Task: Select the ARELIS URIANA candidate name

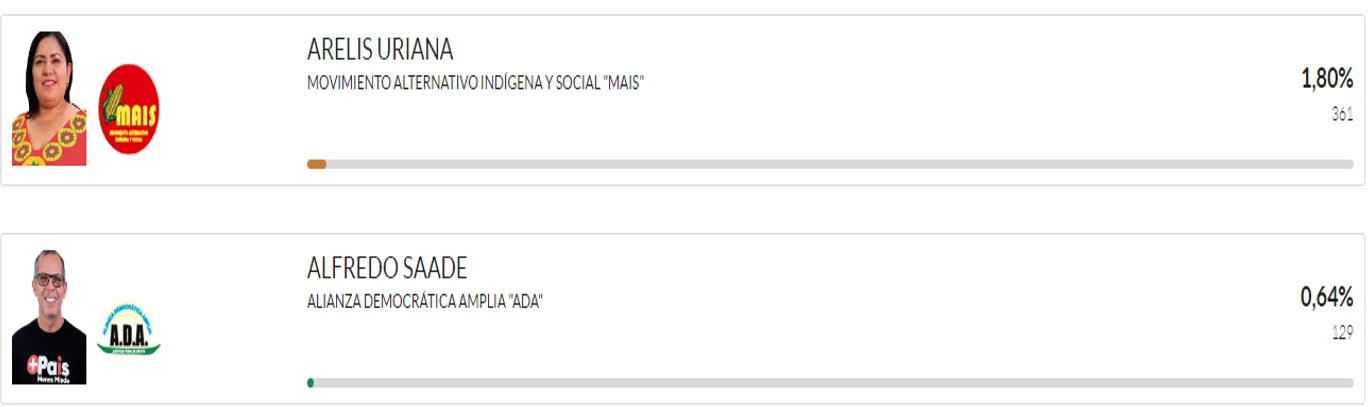Action: coord(380,49)
